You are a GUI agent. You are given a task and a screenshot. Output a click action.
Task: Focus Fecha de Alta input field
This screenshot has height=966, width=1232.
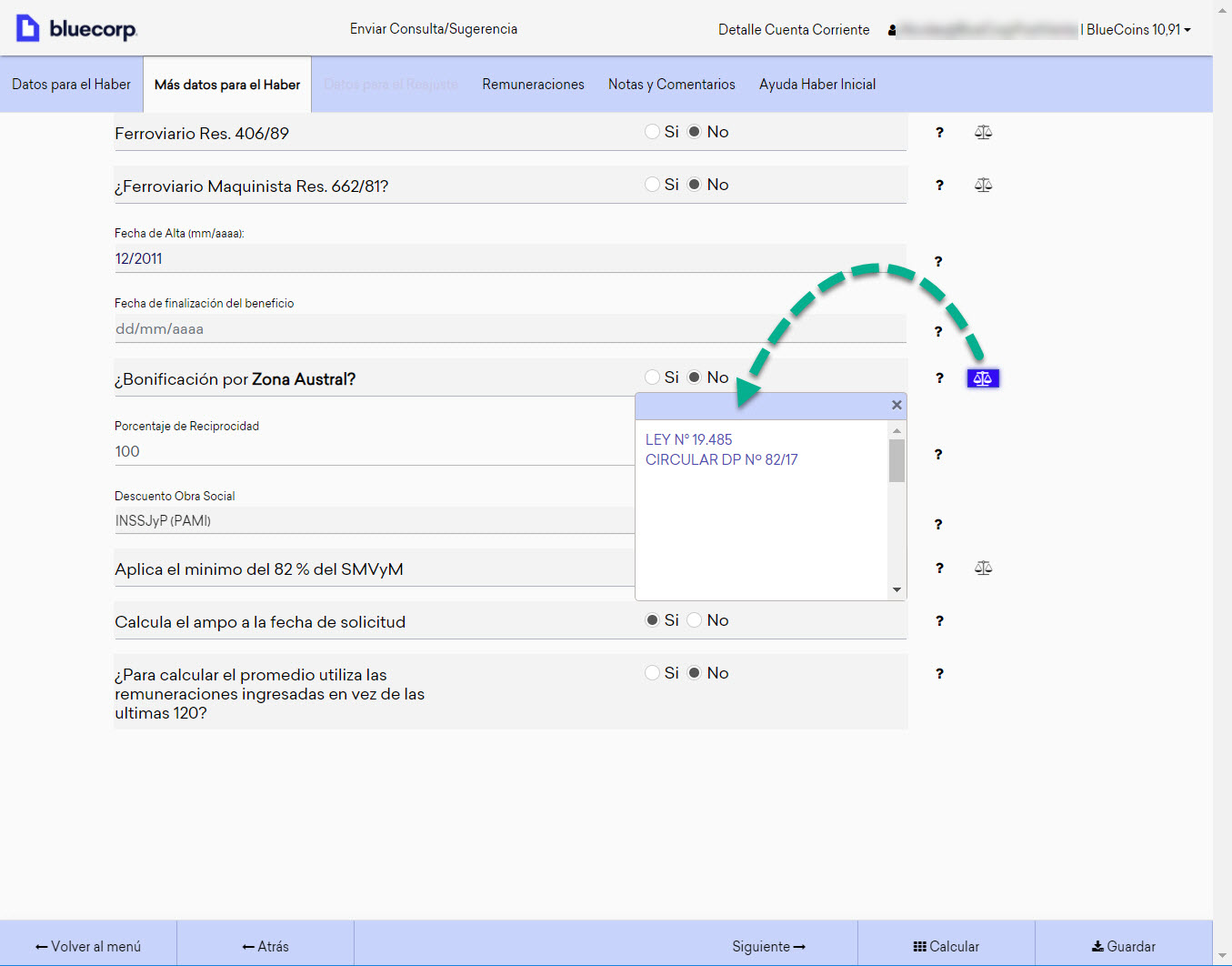click(510, 259)
